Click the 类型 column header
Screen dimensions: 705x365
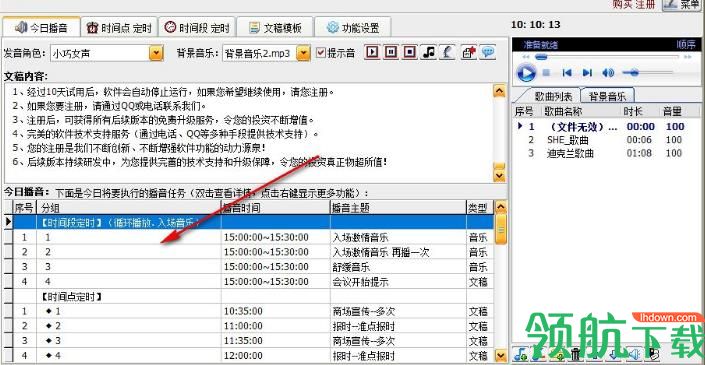pyautogui.click(x=480, y=208)
